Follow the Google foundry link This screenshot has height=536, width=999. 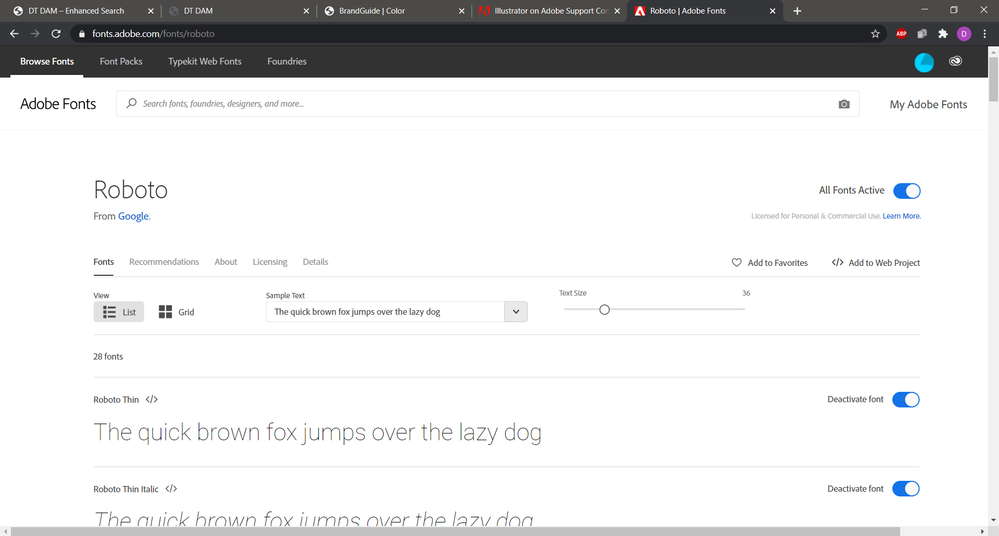coord(133,216)
